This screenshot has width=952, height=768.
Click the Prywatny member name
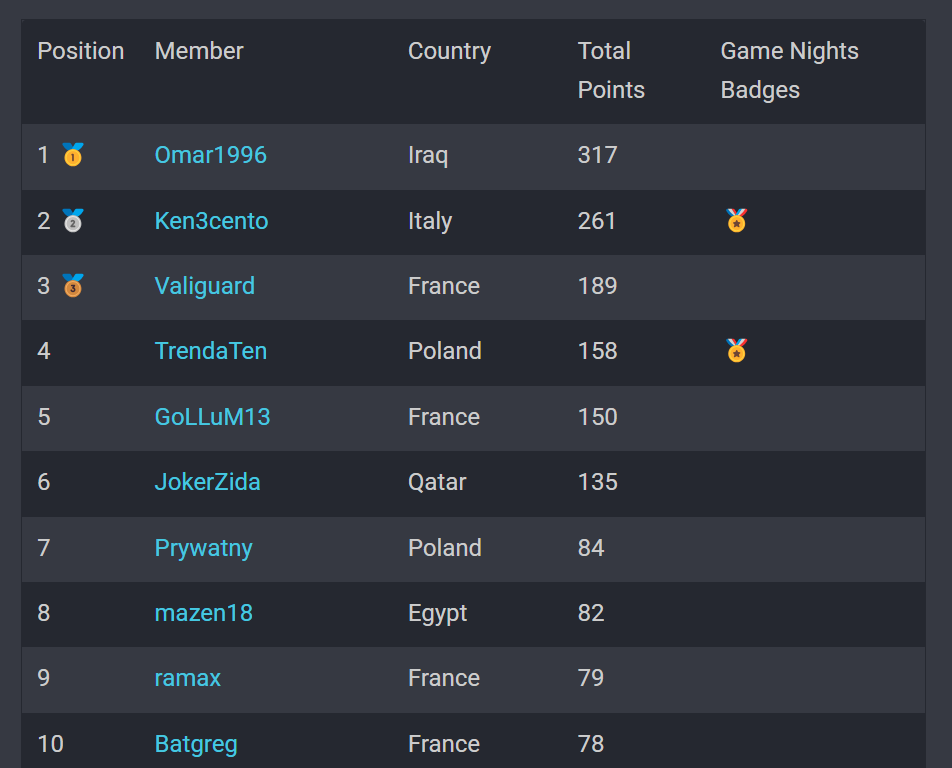tap(203, 548)
